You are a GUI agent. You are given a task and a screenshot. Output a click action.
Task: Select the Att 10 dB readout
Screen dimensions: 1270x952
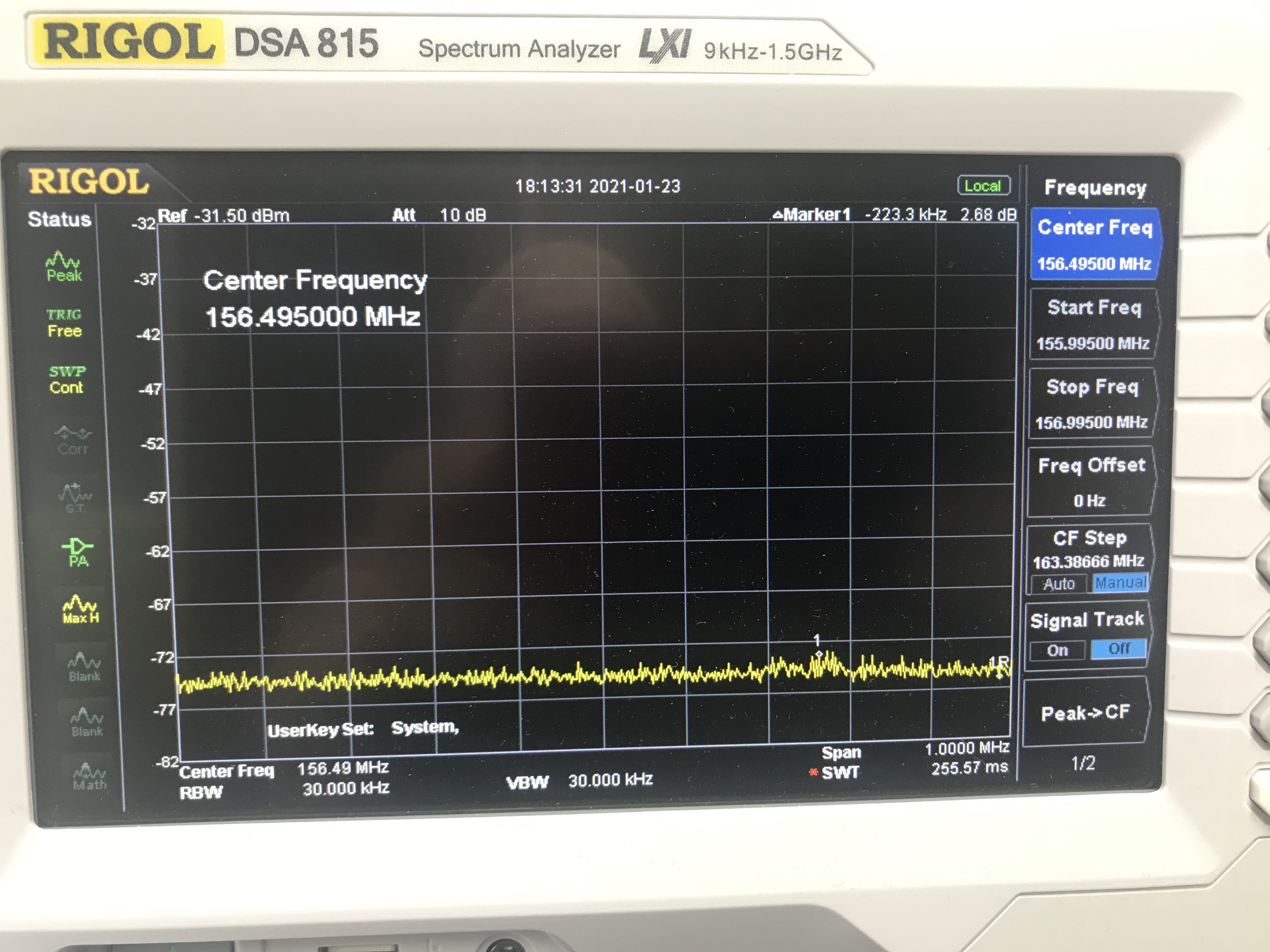(439, 215)
